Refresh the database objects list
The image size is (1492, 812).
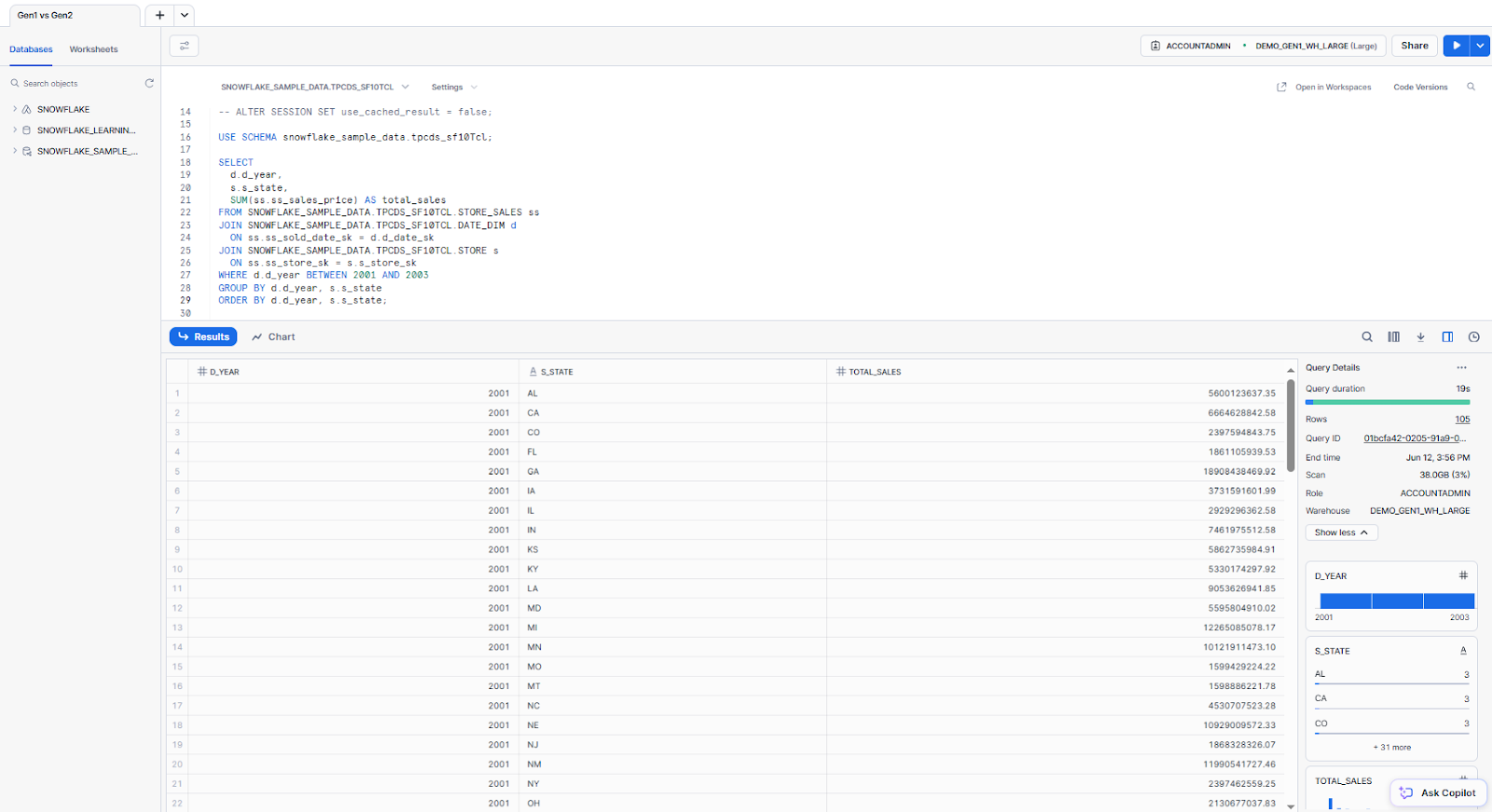[149, 84]
